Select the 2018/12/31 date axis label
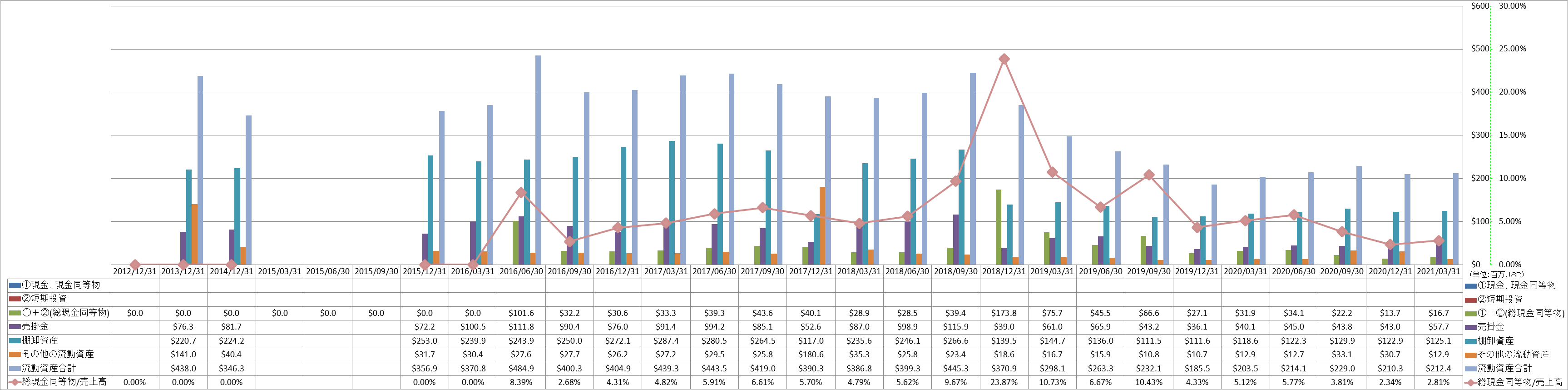The image size is (1568, 390). point(1004,271)
